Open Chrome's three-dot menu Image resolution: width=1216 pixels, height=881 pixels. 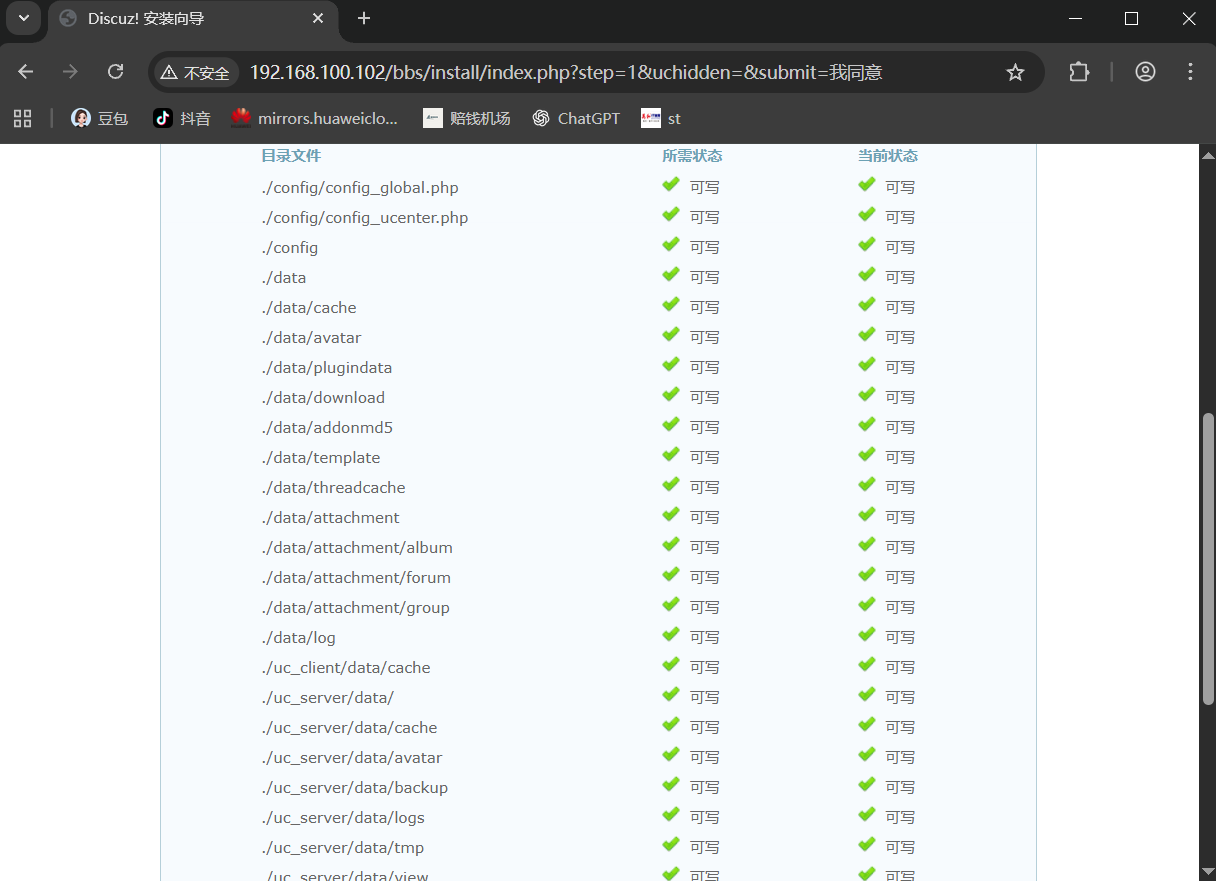coord(1190,72)
